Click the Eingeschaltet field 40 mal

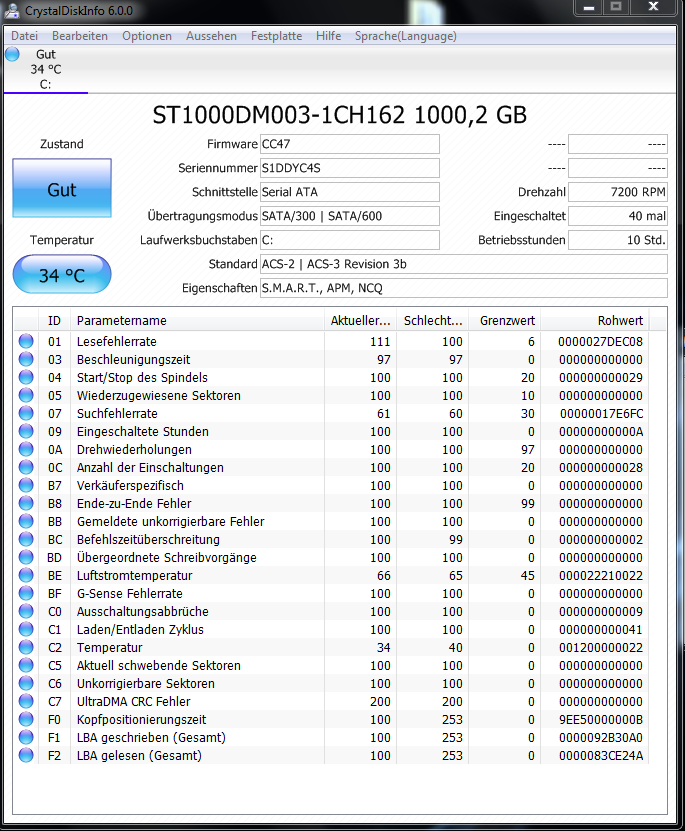(618, 216)
